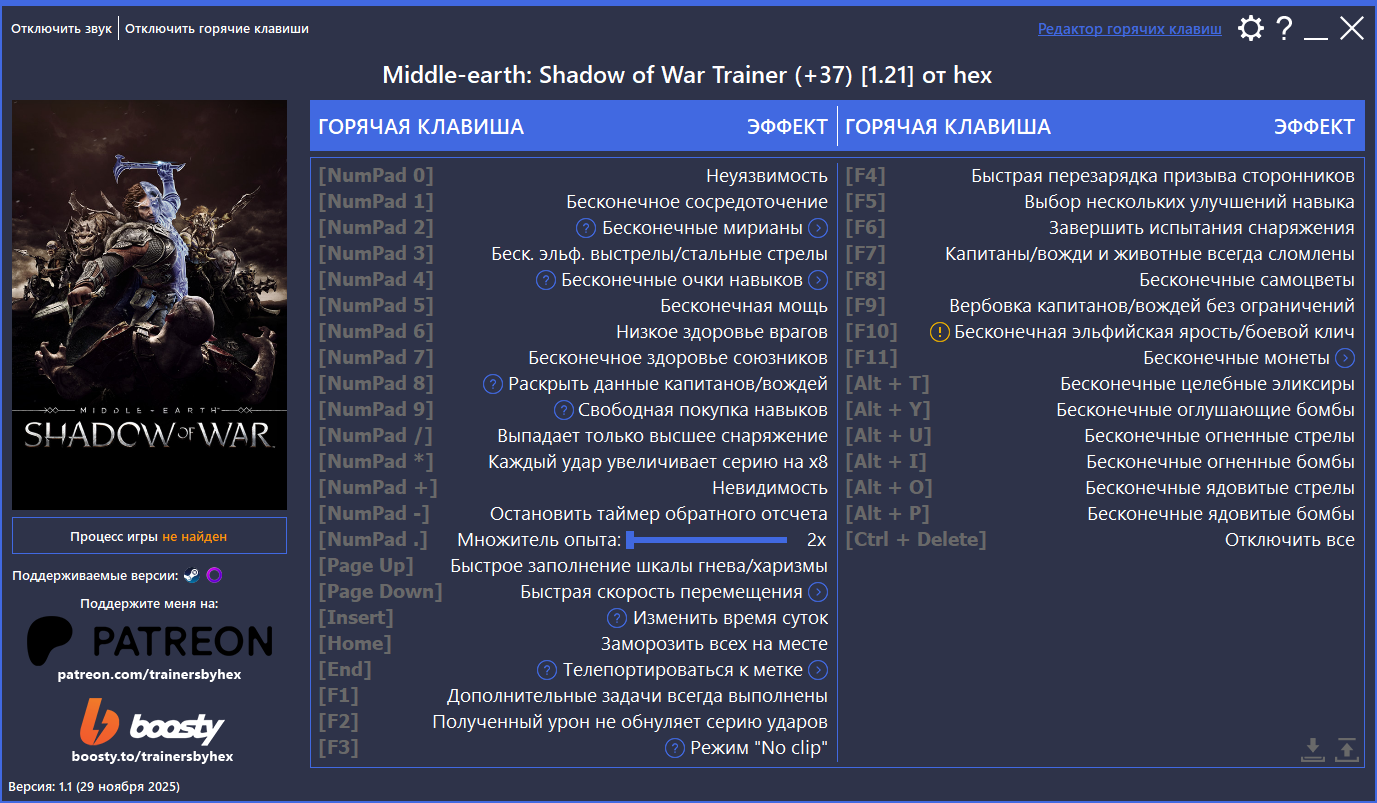
Task: Expand options for Бесконечные мирианы
Action: click(819, 227)
